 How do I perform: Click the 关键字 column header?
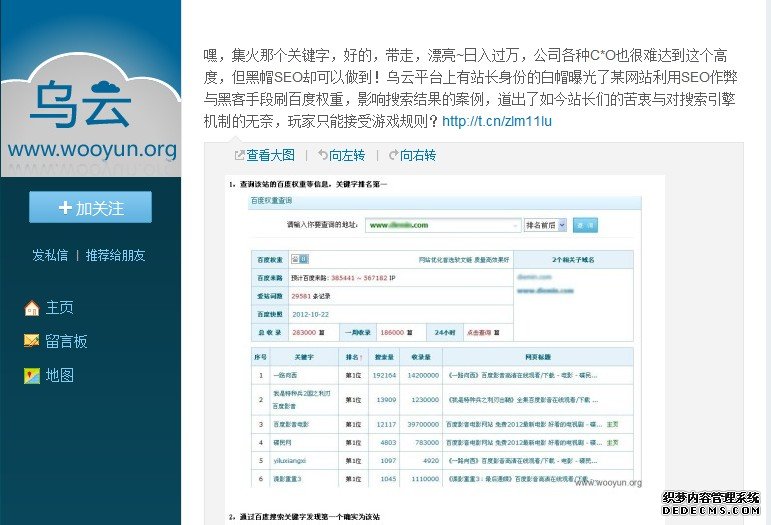304,357
